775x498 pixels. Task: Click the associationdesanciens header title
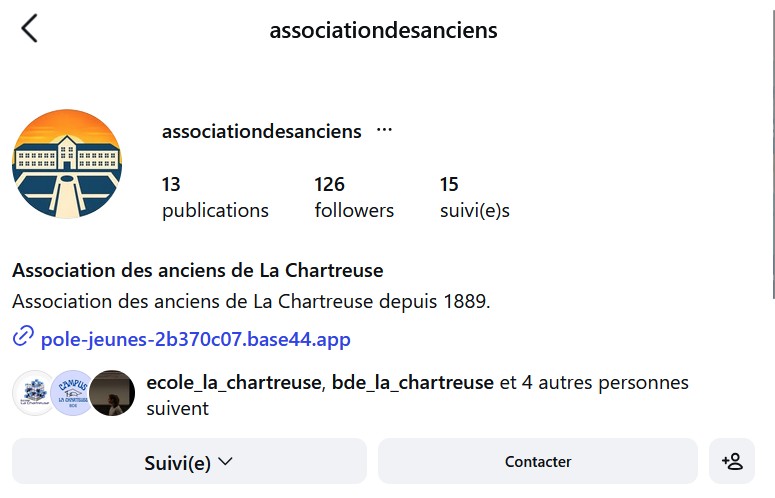tap(383, 30)
